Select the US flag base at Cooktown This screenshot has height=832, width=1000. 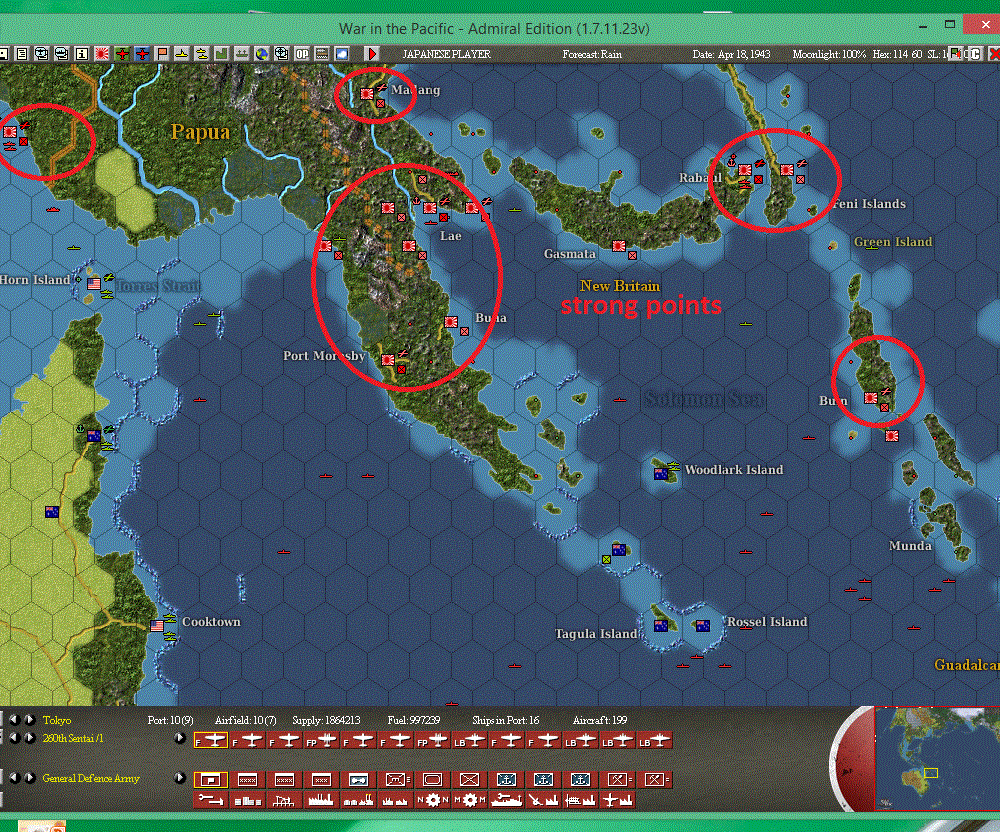156,625
